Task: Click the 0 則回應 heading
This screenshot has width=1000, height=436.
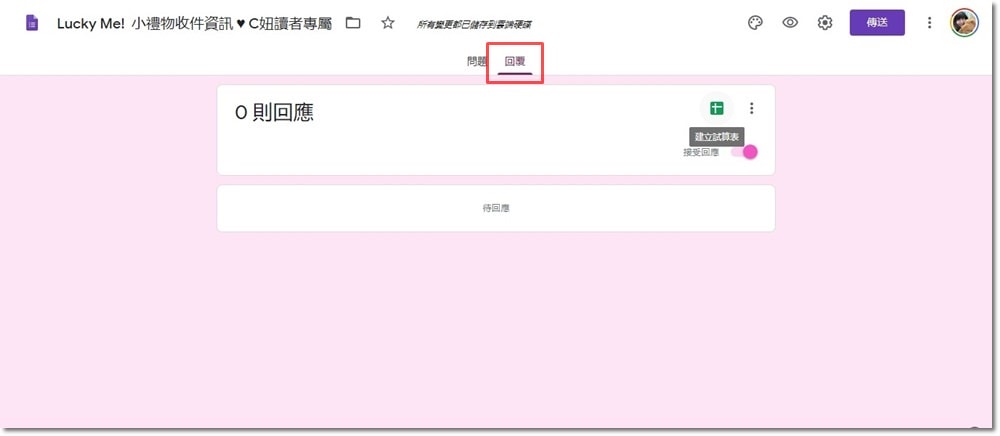Action: click(x=274, y=113)
